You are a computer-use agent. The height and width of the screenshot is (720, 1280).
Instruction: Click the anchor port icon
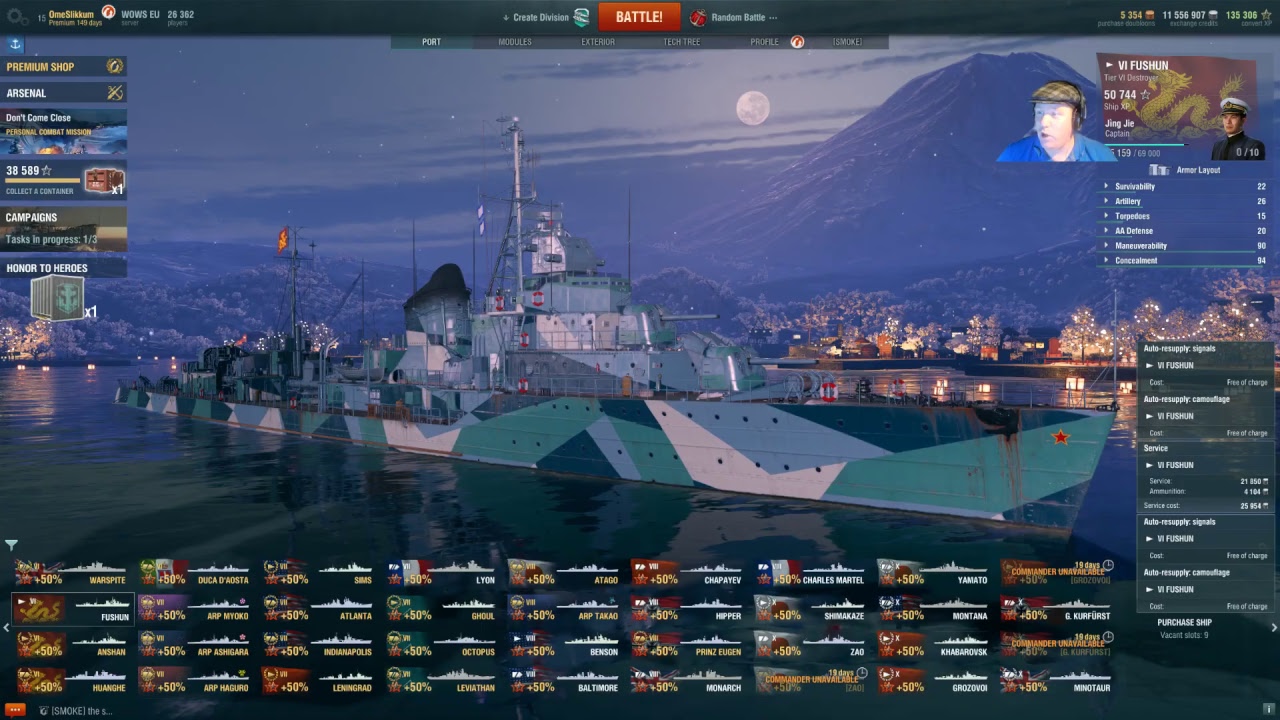coord(15,44)
